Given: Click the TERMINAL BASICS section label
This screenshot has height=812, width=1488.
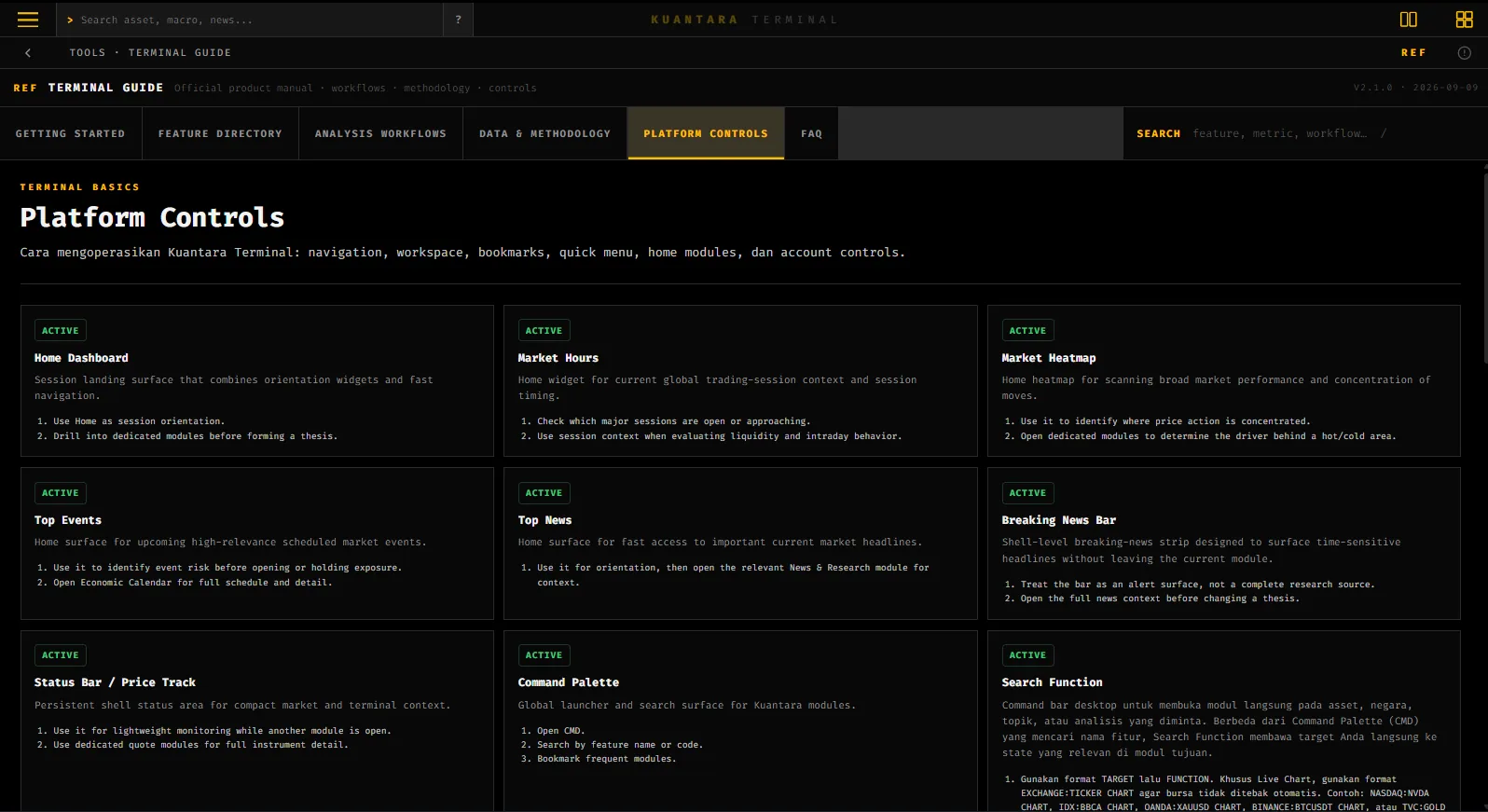Looking at the screenshot, I should [x=80, y=187].
